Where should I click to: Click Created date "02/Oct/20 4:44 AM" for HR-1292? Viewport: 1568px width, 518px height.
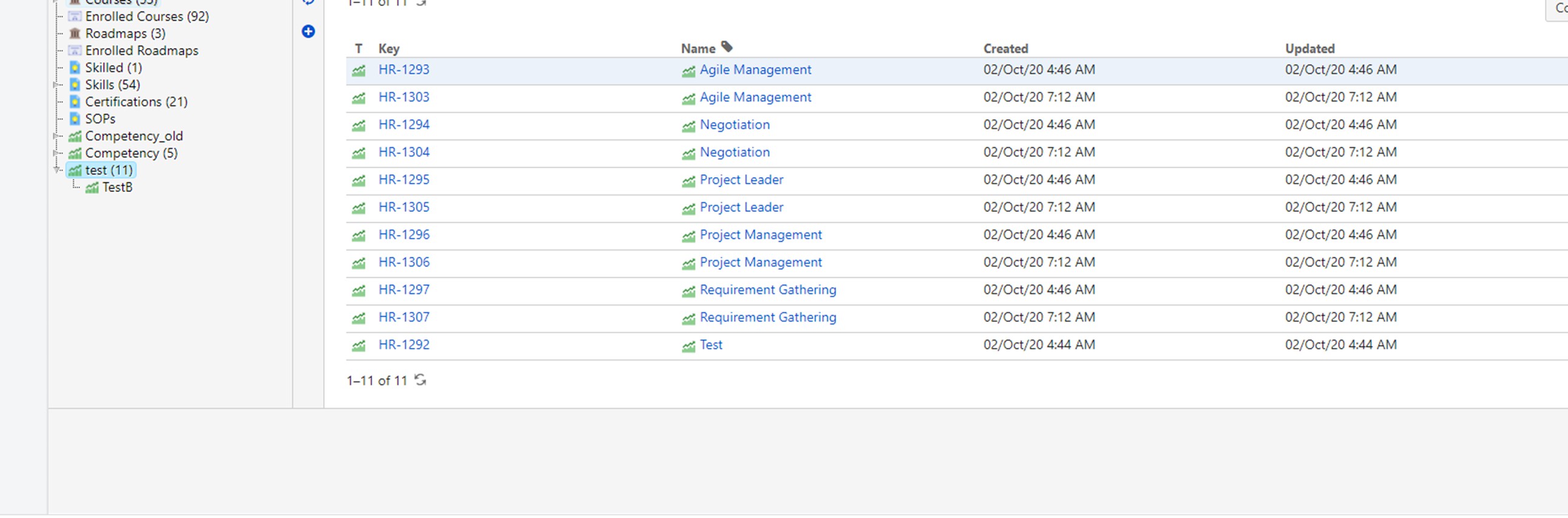pyautogui.click(x=1039, y=344)
